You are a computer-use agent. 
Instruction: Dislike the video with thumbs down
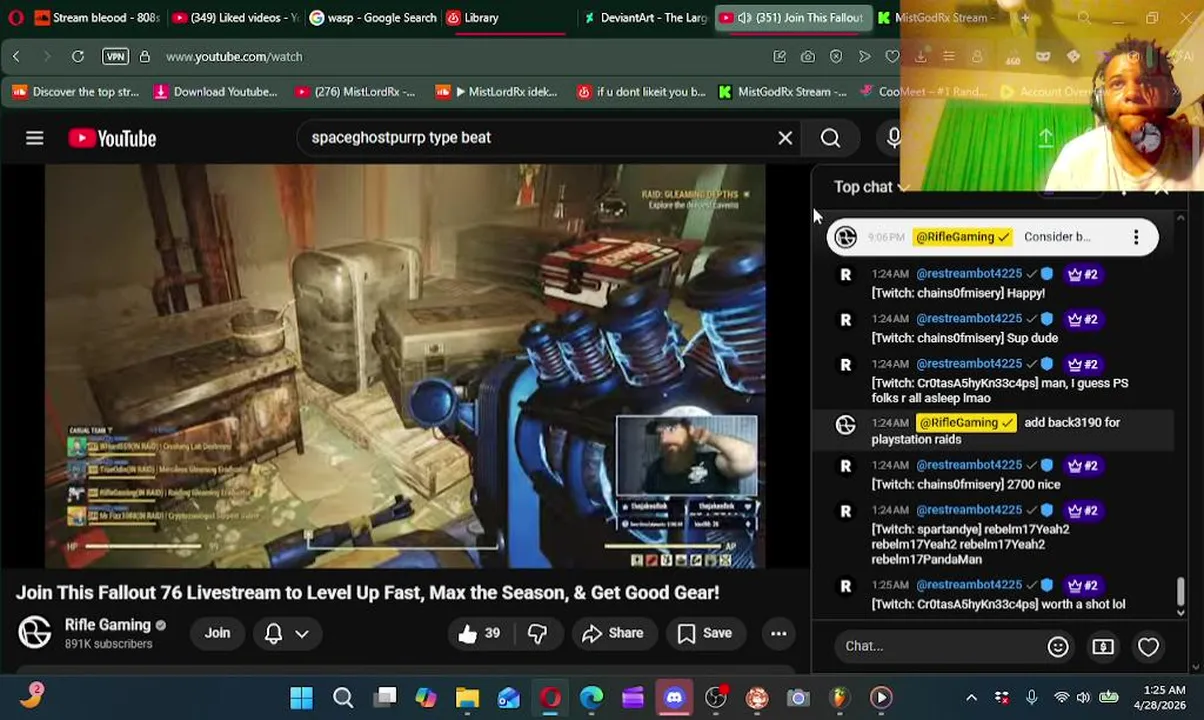[x=537, y=633]
